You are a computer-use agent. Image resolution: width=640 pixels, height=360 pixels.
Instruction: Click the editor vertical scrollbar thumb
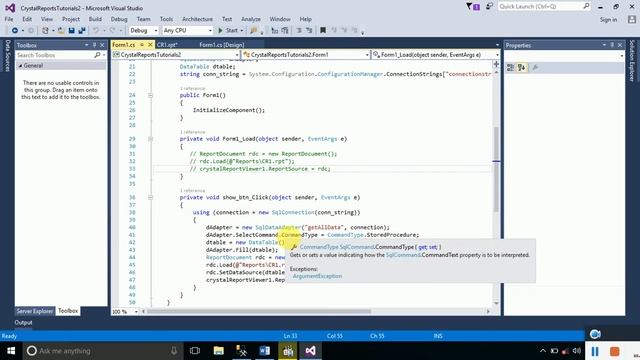click(496, 169)
